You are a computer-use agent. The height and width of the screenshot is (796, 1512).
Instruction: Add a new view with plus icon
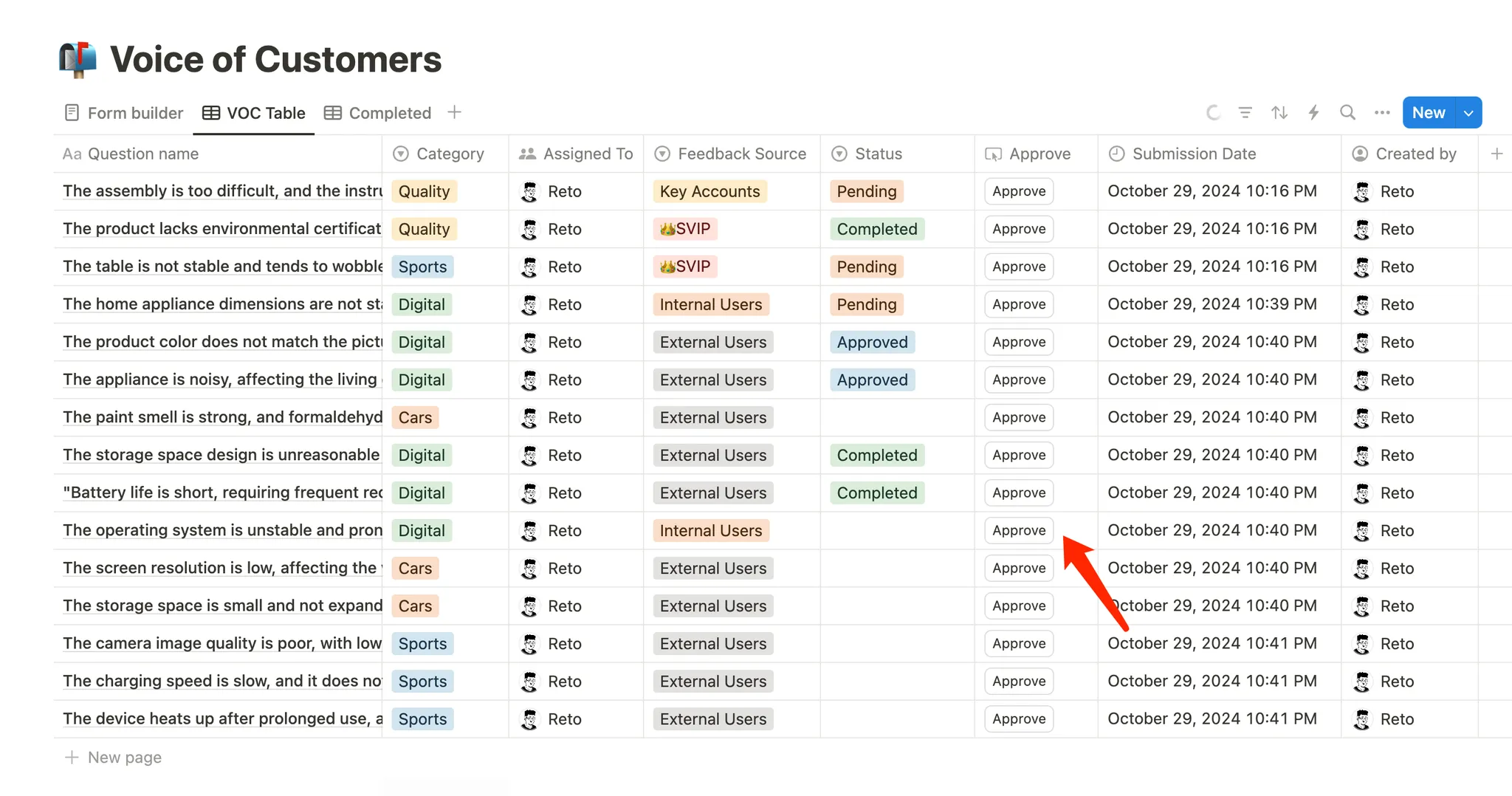pos(455,112)
